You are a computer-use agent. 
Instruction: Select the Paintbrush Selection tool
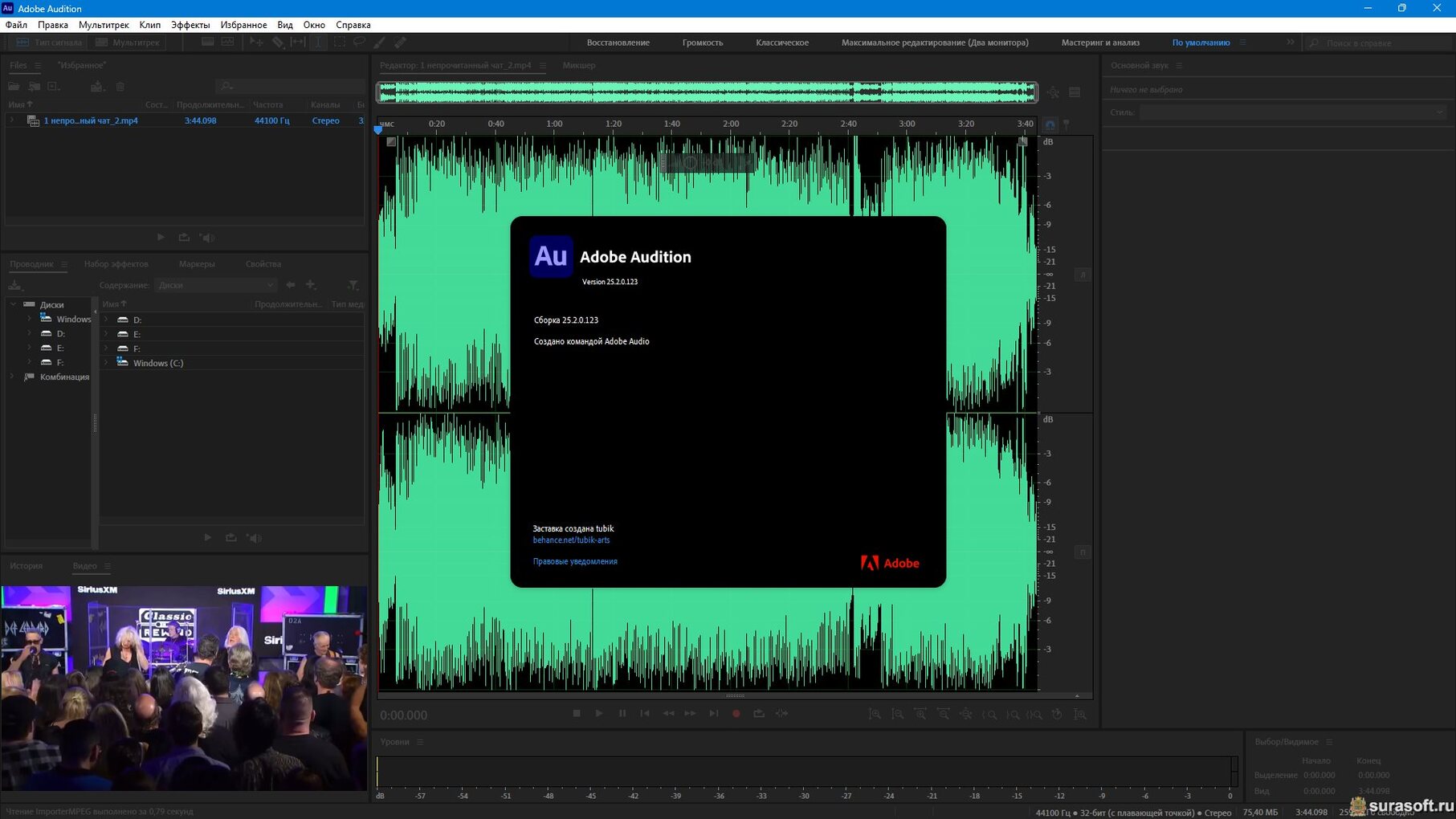380,43
